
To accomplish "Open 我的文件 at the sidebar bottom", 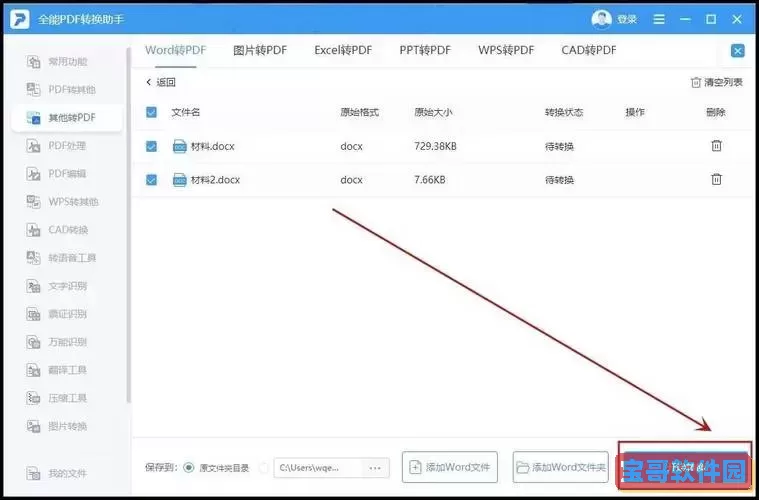I will coord(57,473).
